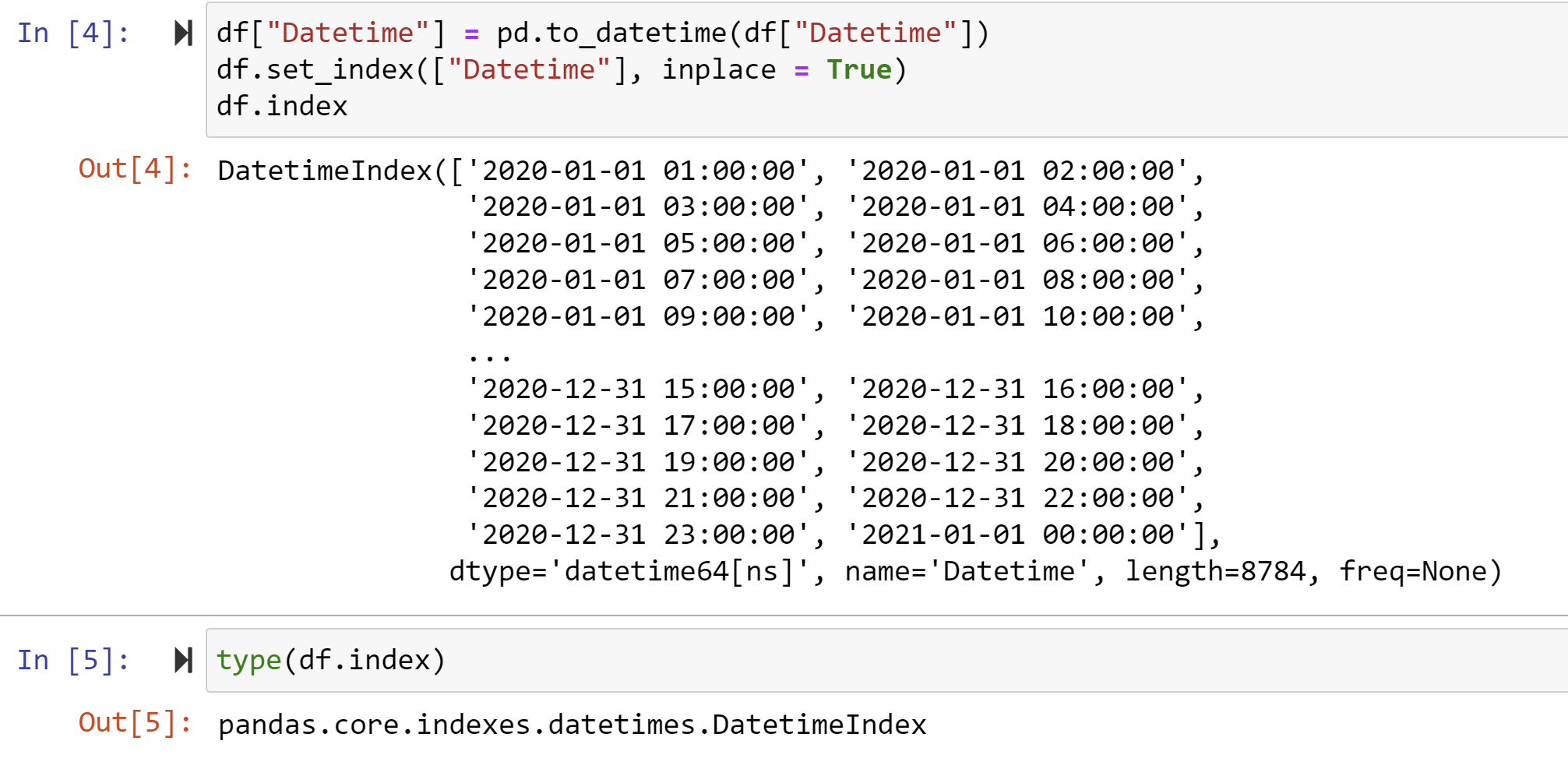Click the dtype='datetime64[ns]' text
The width and height of the screenshot is (1568, 762).
pyautogui.click(x=629, y=571)
